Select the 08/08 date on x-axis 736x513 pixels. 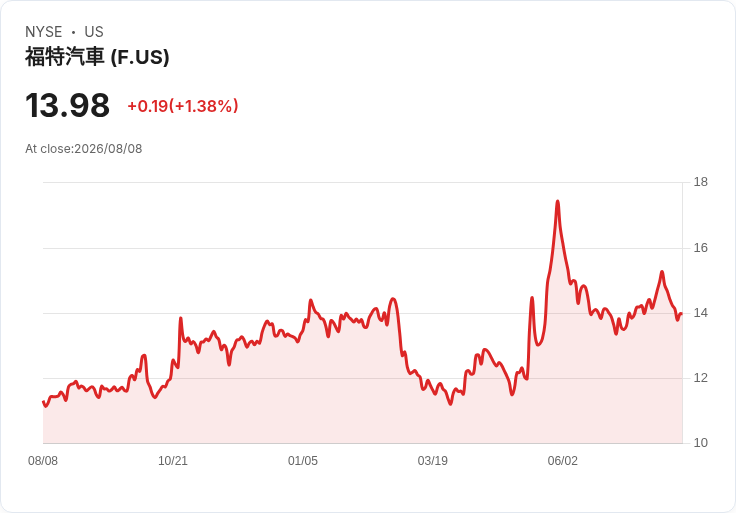point(43,461)
